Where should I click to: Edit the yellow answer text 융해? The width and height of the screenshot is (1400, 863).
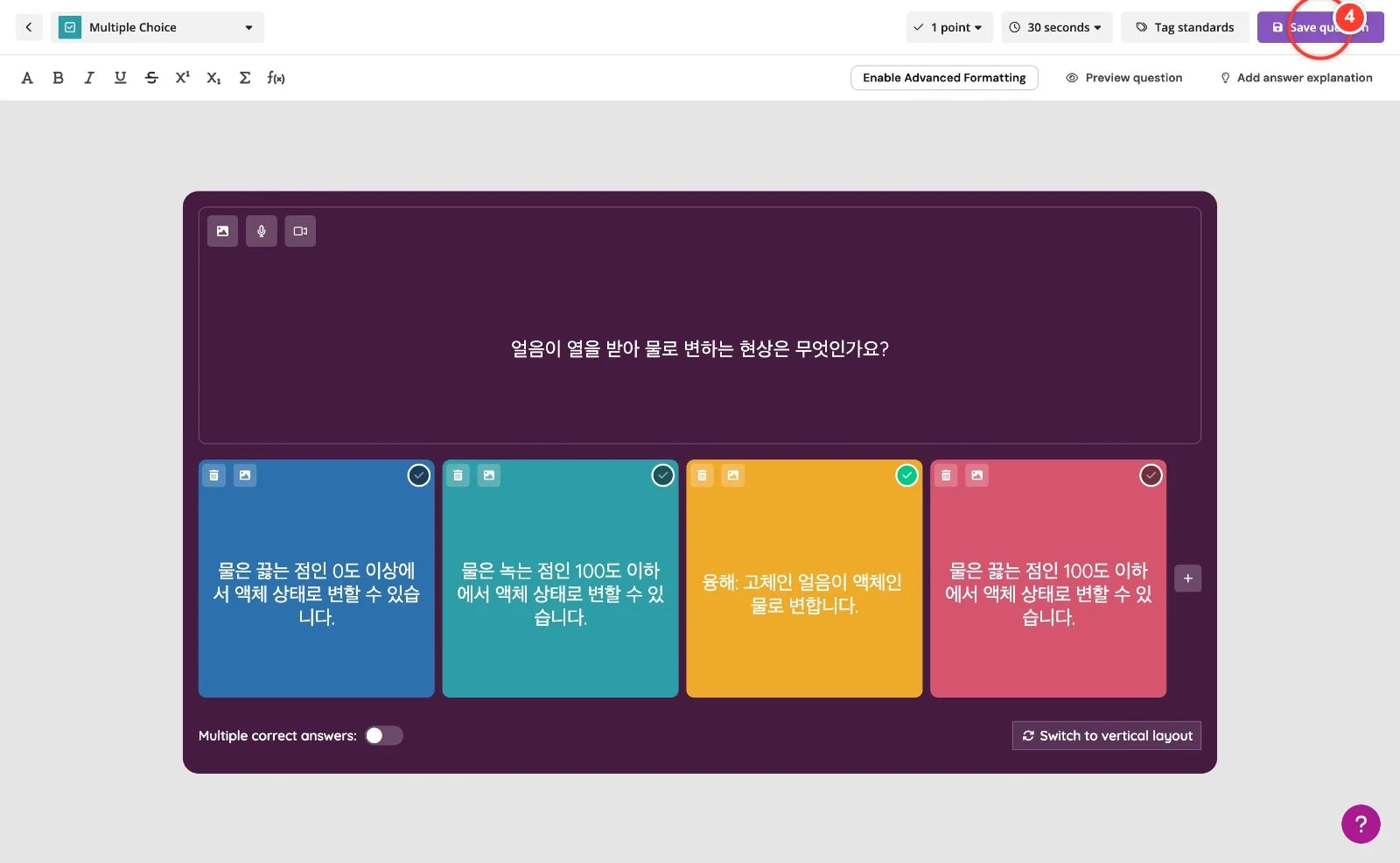pyautogui.click(x=802, y=593)
